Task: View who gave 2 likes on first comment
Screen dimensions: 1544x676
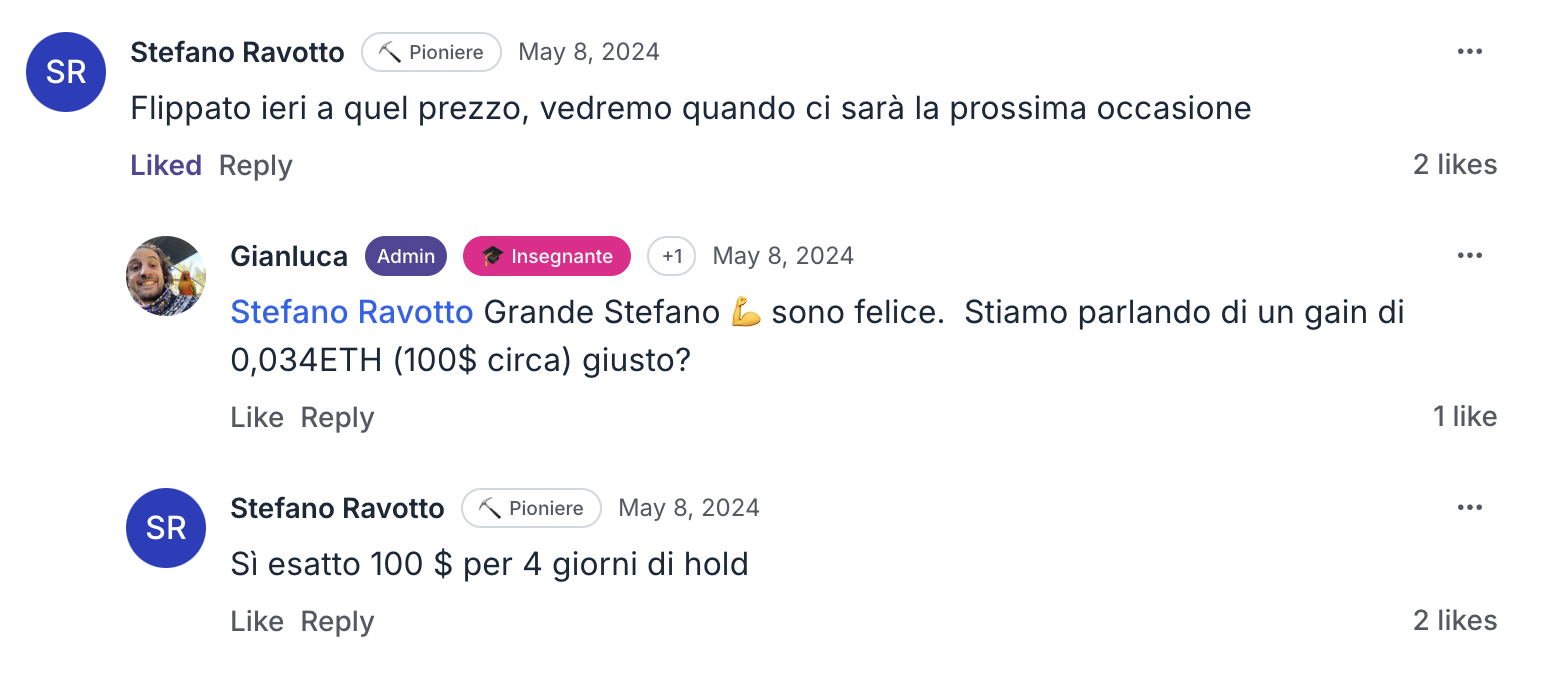Action: coord(1454,165)
